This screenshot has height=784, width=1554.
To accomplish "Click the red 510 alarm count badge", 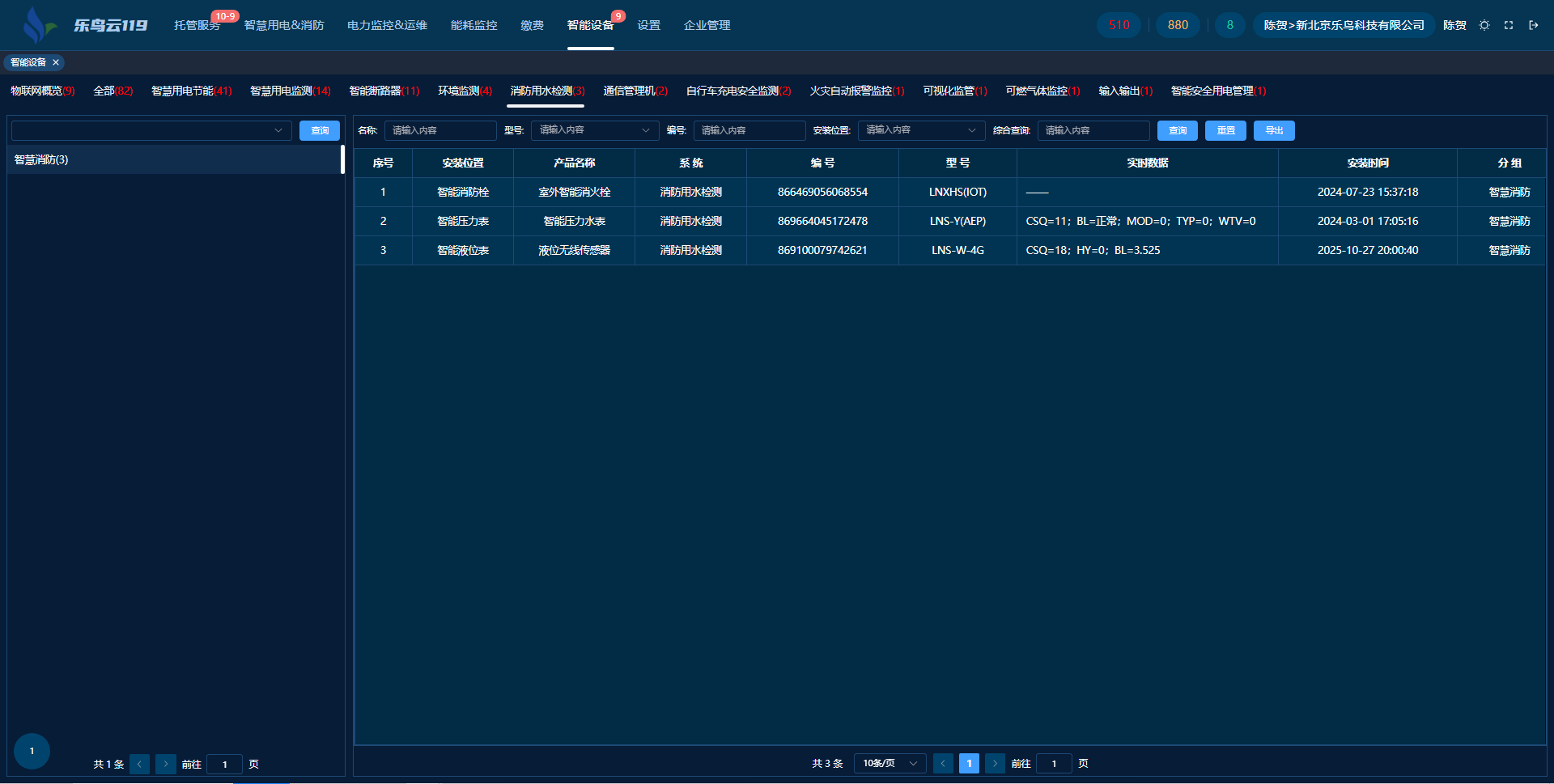I will (x=1119, y=25).
